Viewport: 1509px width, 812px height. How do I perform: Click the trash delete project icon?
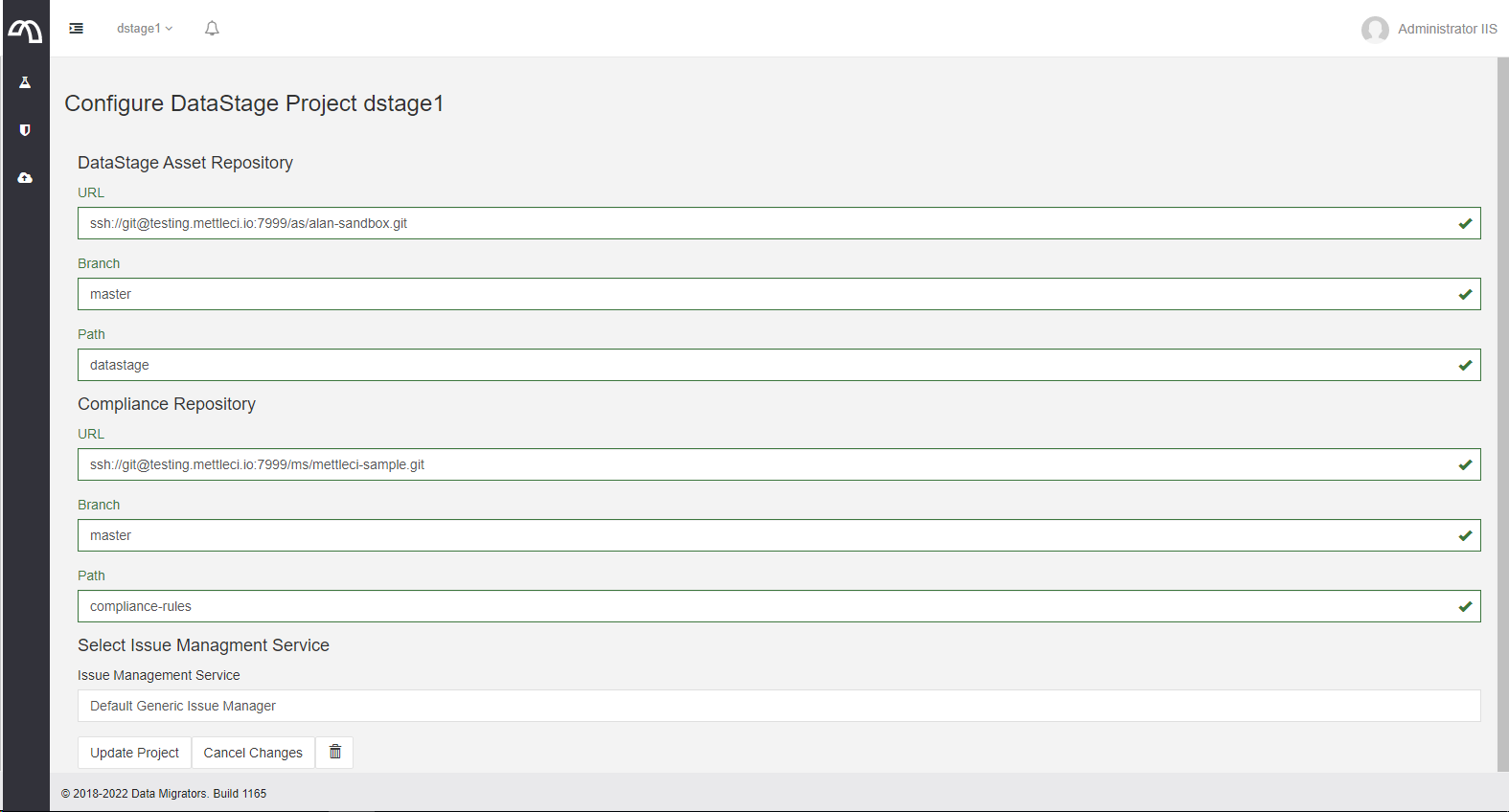click(x=335, y=753)
